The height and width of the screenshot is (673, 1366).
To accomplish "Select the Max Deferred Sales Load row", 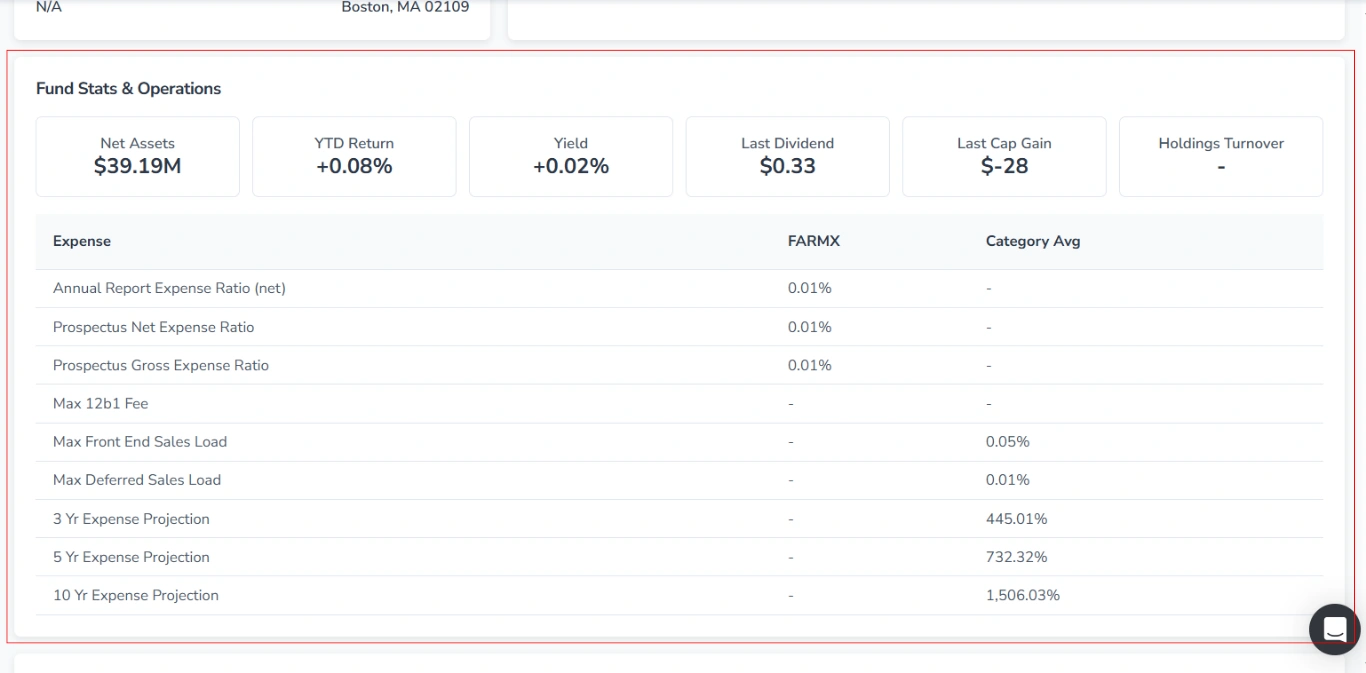I will click(136, 480).
